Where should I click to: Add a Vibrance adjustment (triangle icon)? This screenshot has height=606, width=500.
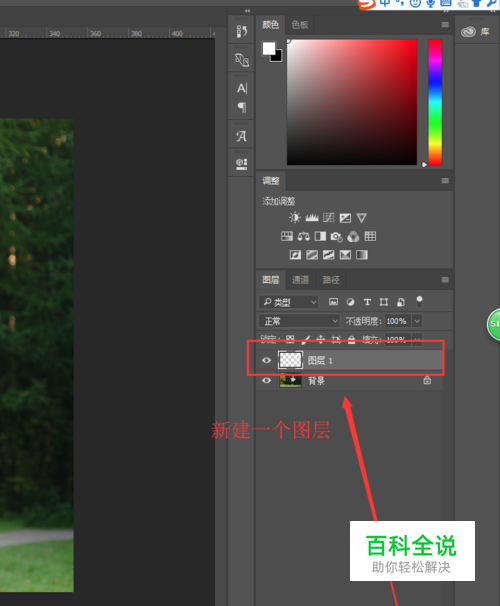coord(361,218)
